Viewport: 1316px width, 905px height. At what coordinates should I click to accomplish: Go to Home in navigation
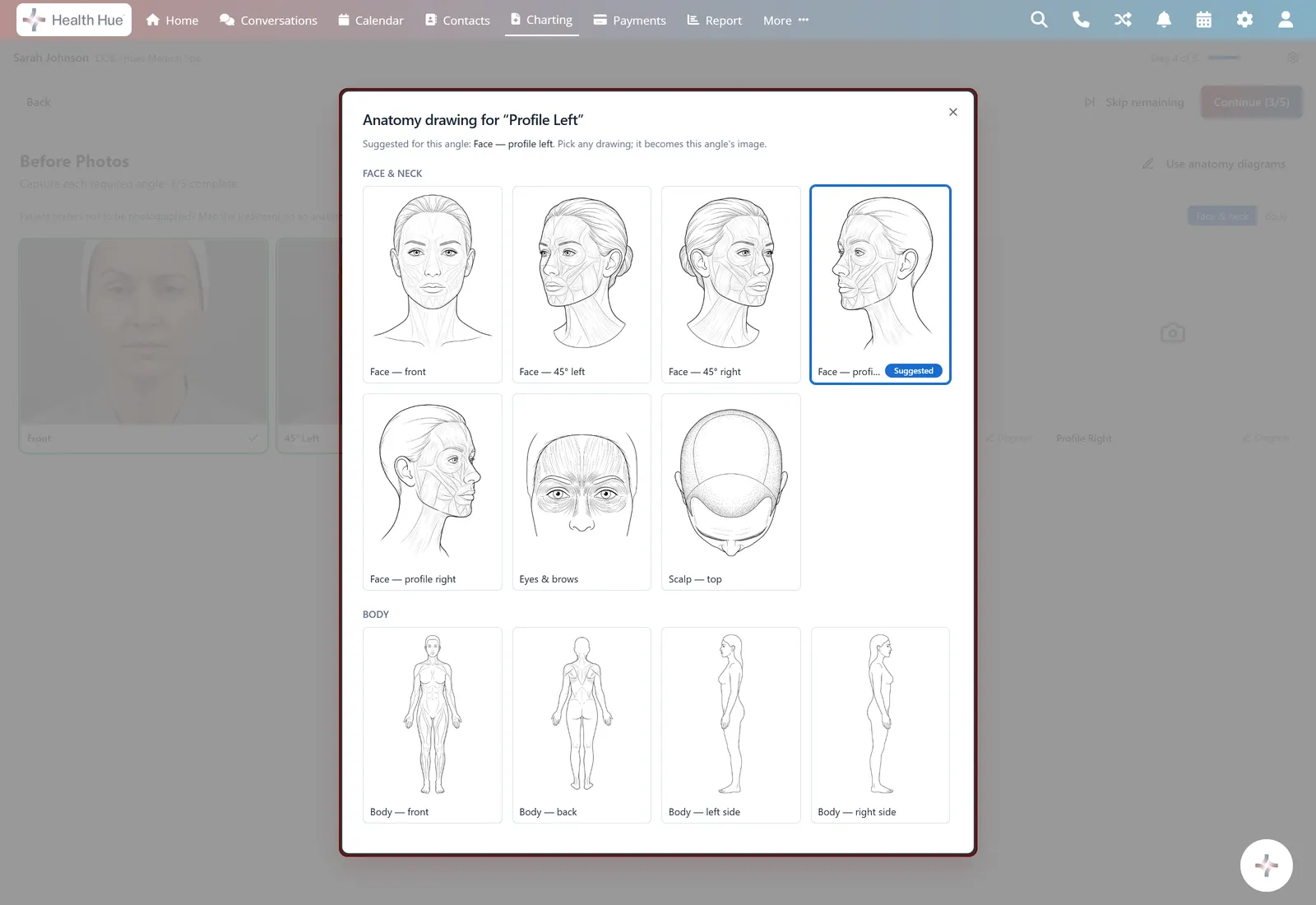[172, 20]
